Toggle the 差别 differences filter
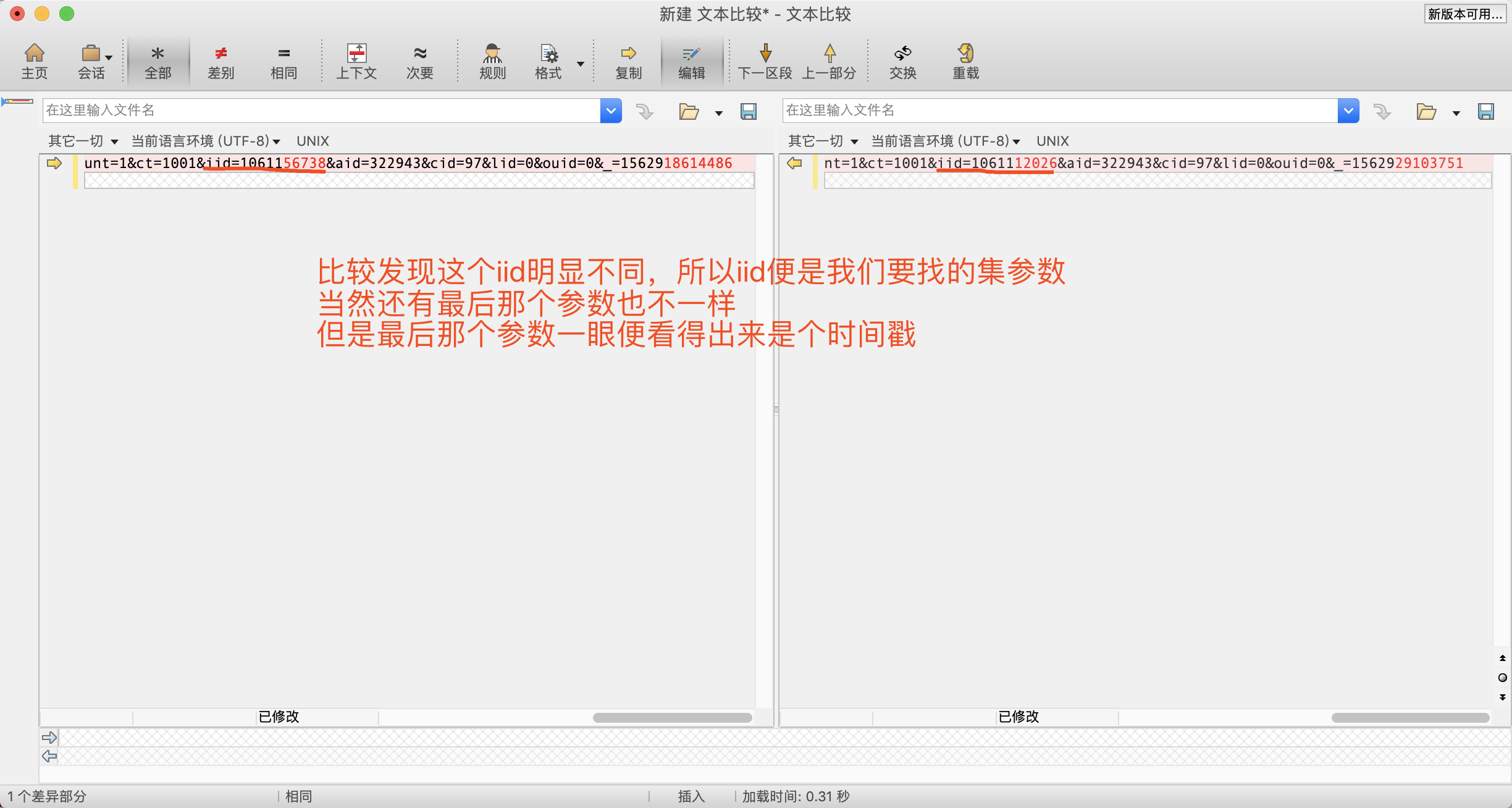 (x=221, y=61)
